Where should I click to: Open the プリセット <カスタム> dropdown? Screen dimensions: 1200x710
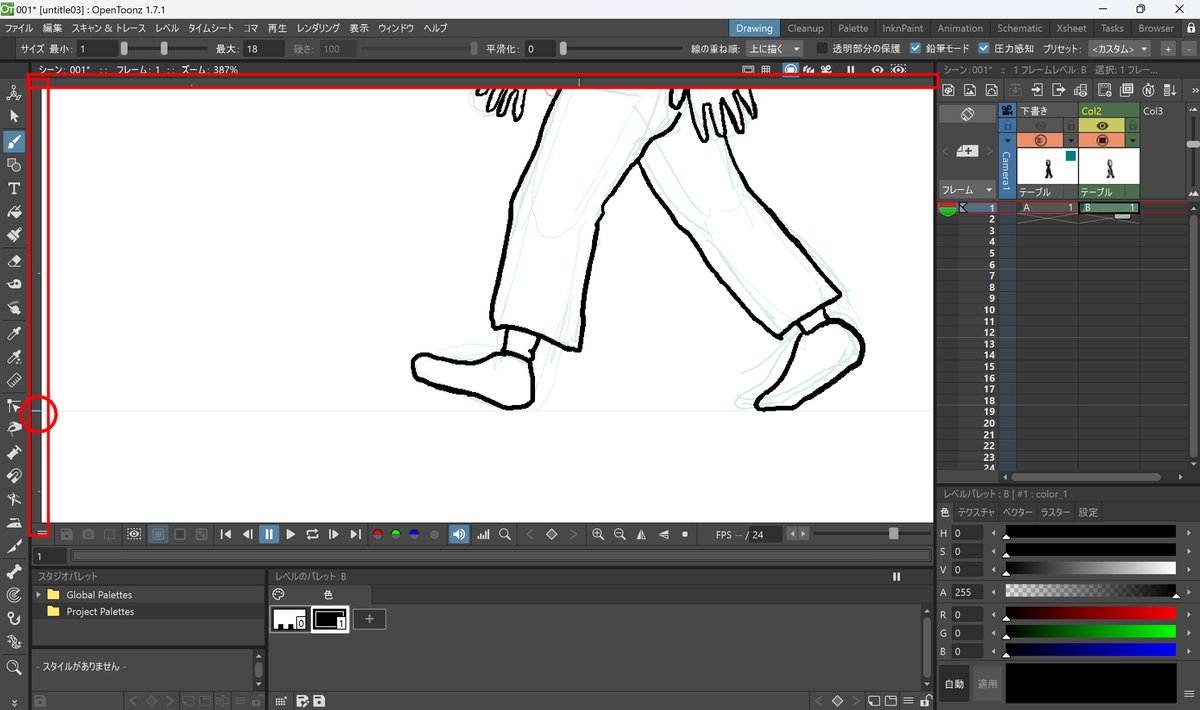1120,48
